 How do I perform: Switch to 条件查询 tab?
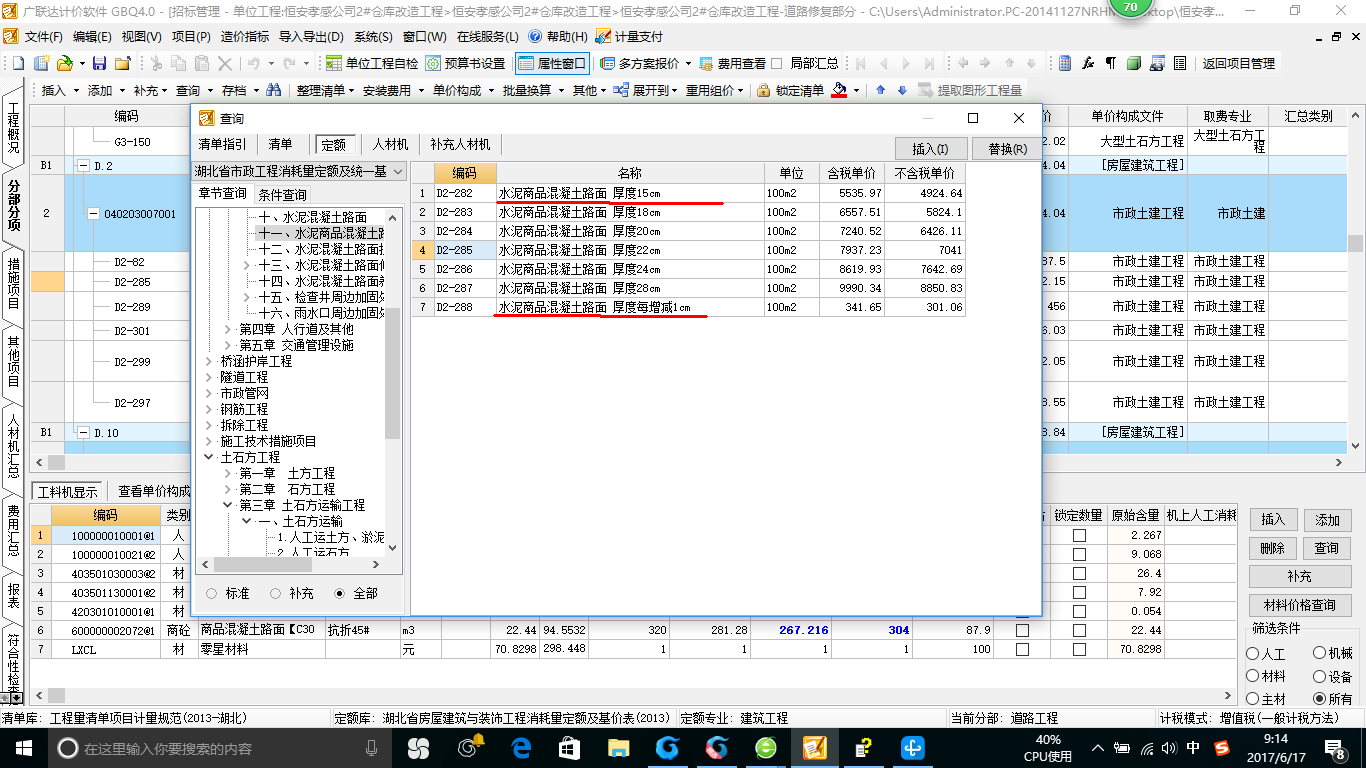pos(282,194)
